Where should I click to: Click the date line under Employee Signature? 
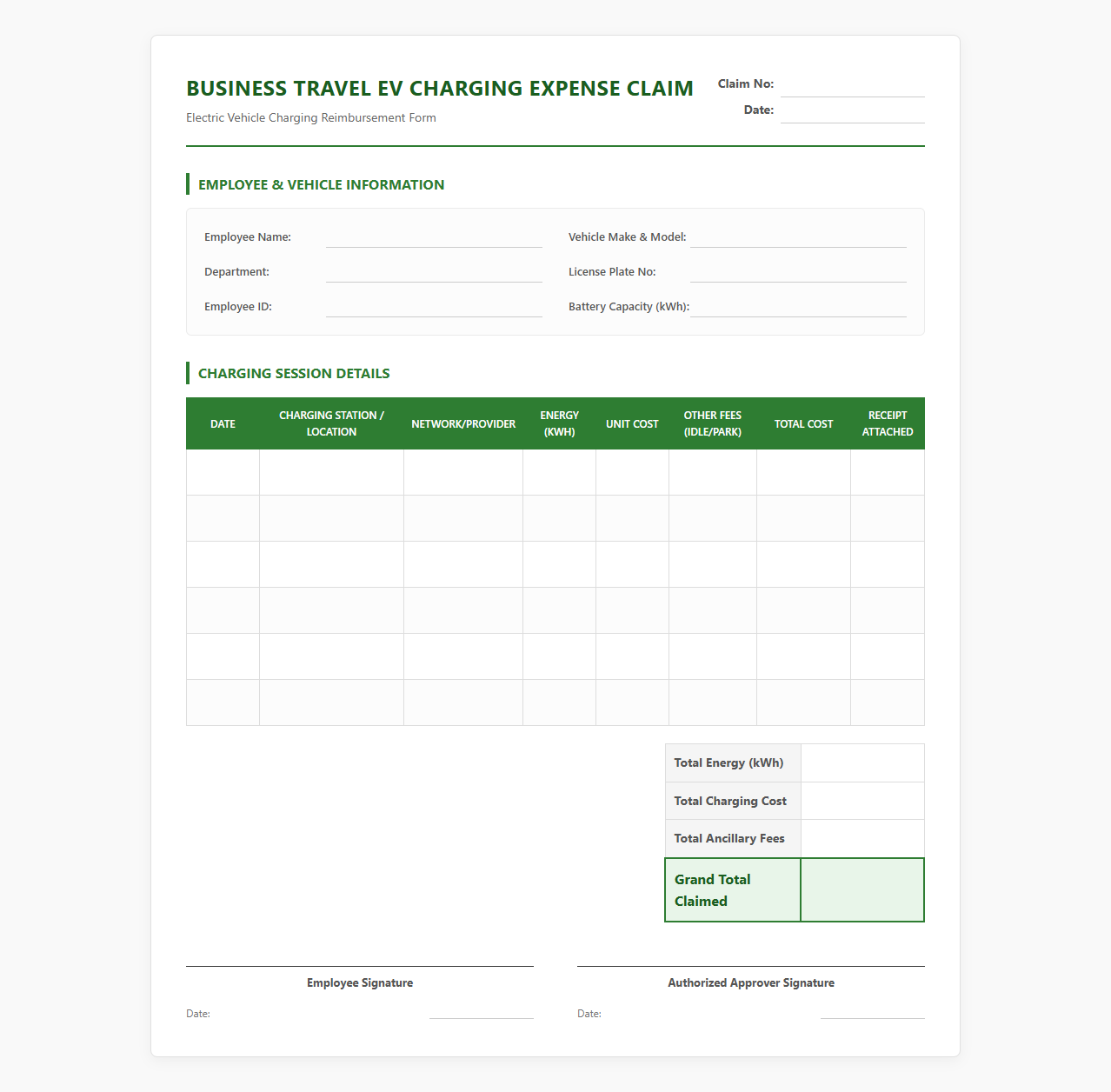click(x=482, y=1013)
